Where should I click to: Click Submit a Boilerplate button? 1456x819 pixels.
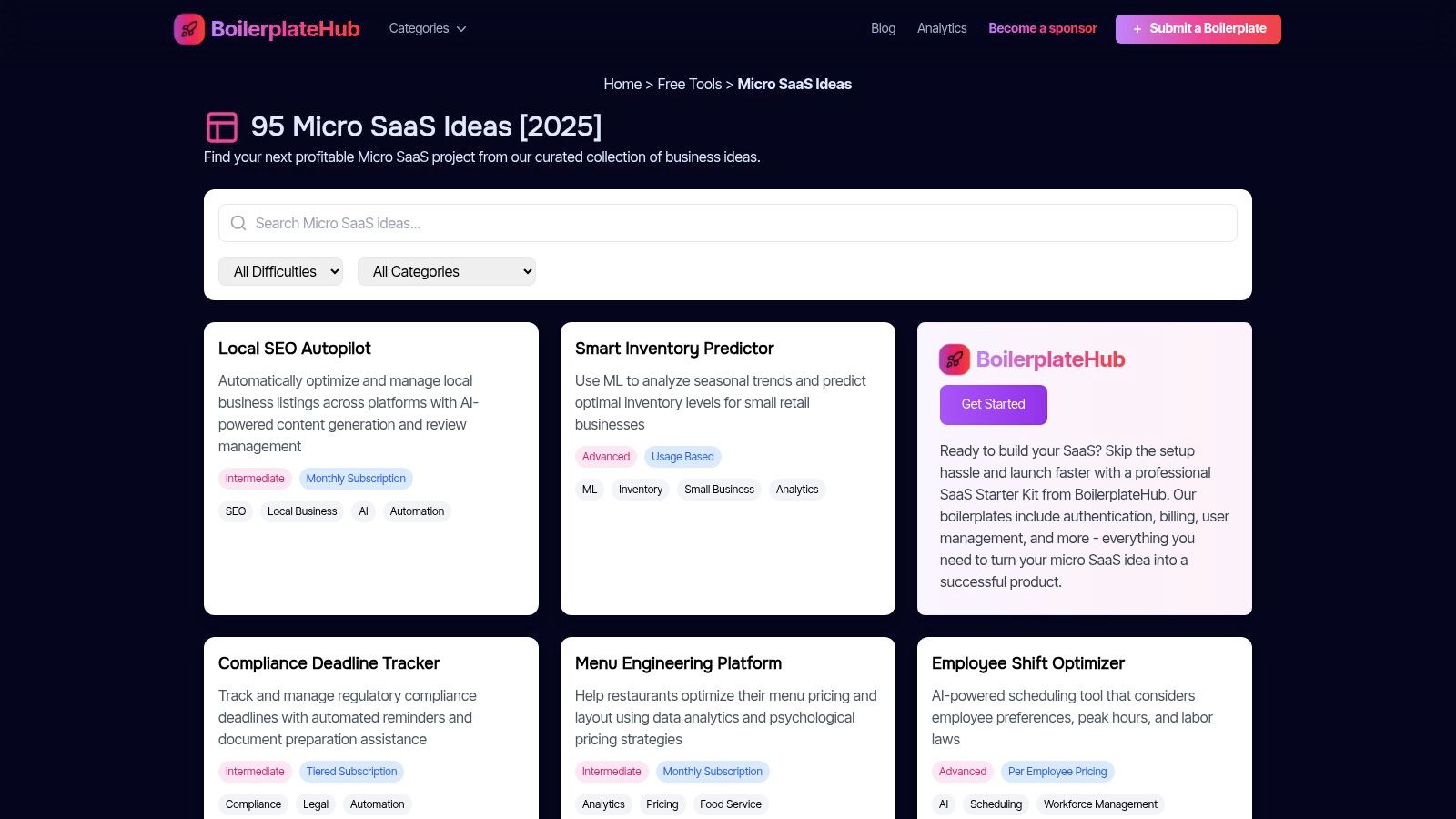(1198, 29)
